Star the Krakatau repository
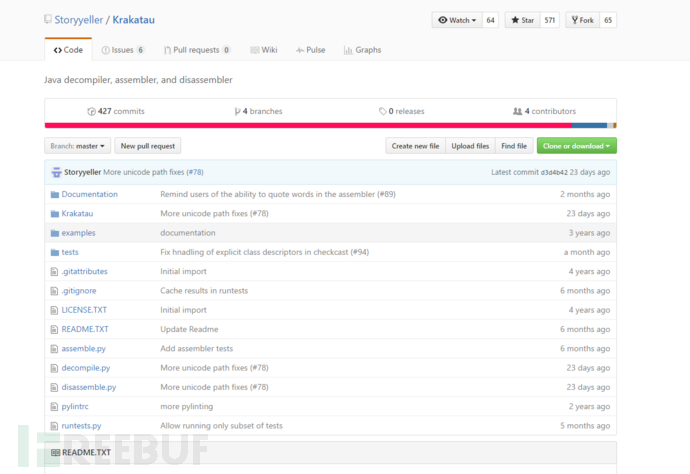 (522, 20)
